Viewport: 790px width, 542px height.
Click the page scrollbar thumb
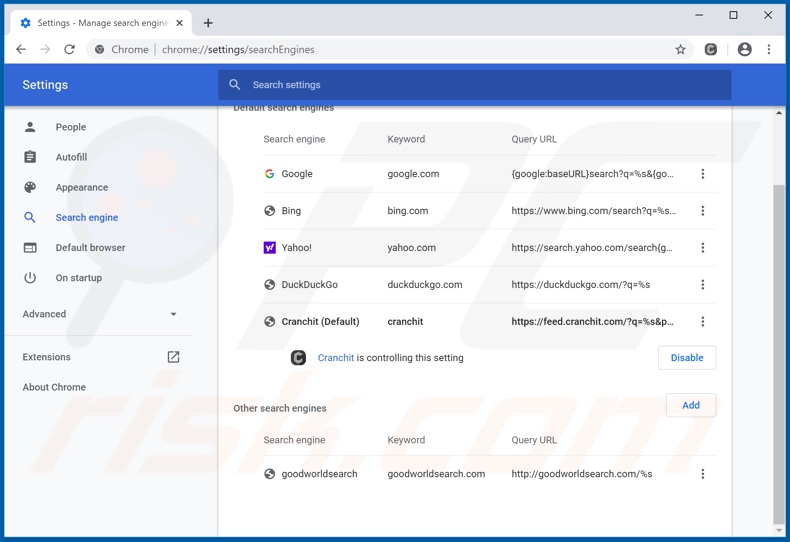(779, 355)
